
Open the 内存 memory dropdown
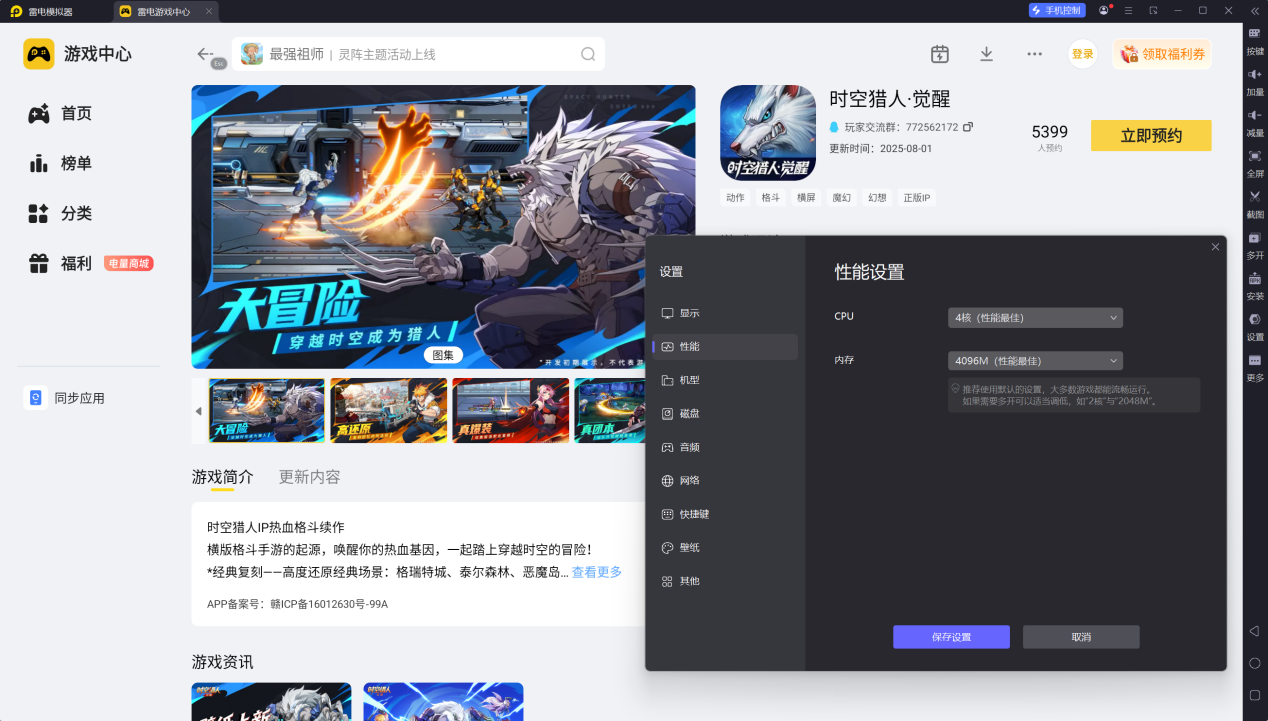tap(1035, 361)
